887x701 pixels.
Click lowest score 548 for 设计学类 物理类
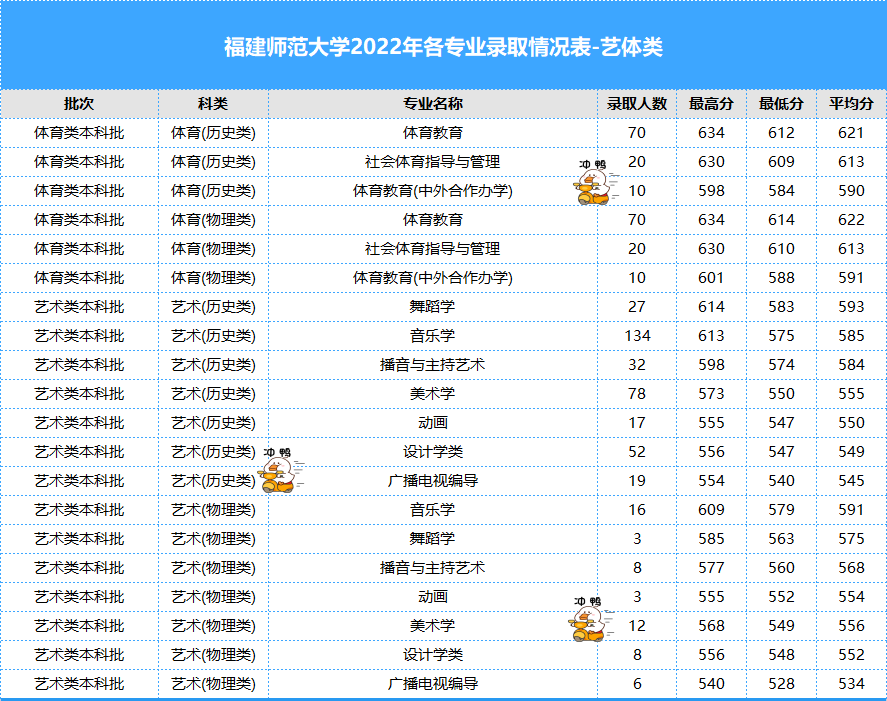(x=781, y=655)
